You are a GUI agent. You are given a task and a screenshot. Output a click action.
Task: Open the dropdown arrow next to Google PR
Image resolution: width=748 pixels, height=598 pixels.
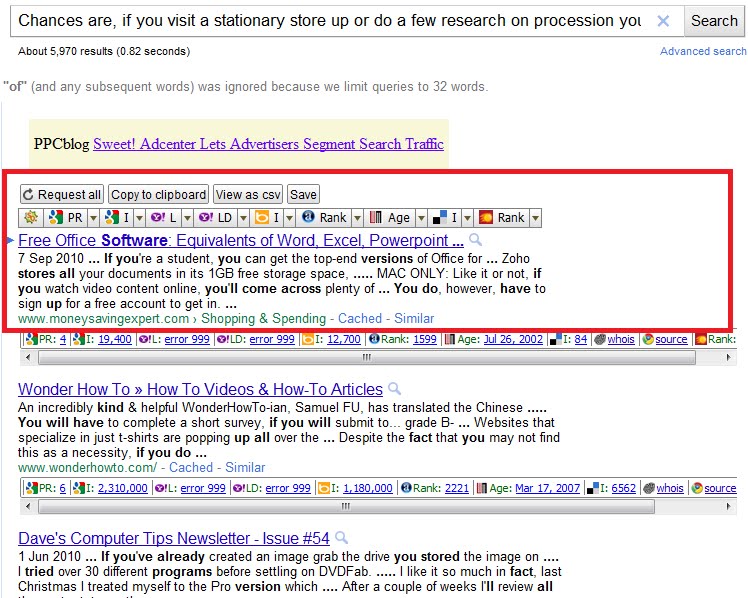pos(94,218)
